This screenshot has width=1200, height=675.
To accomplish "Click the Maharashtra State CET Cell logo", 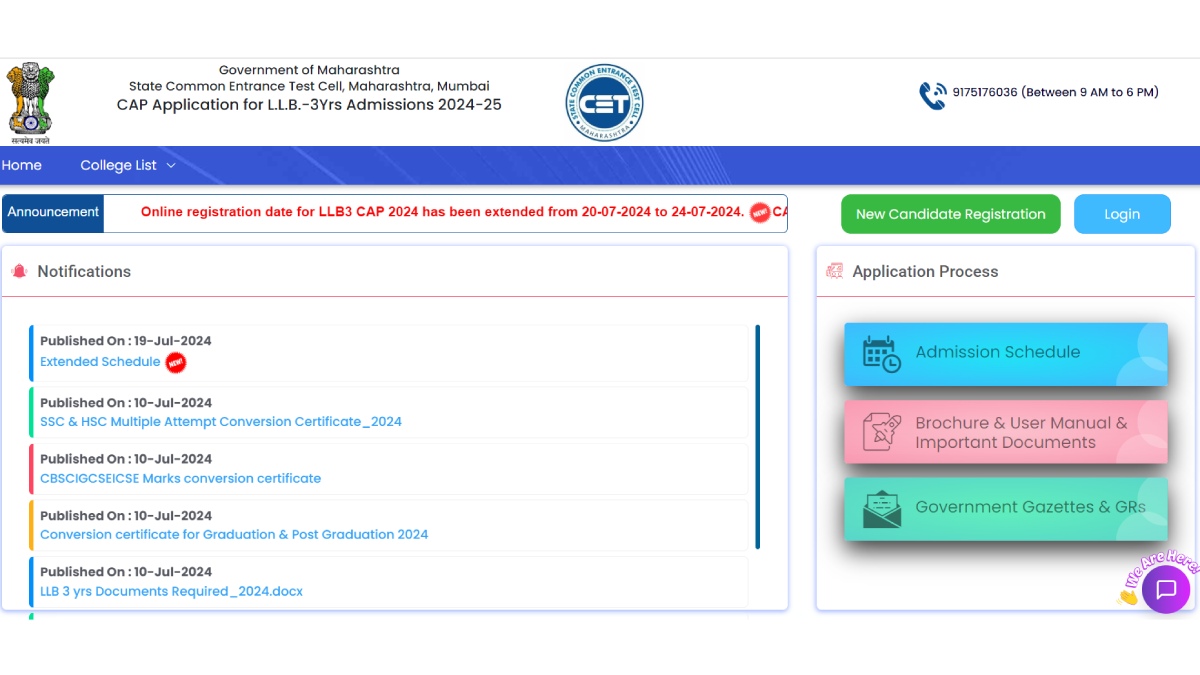I will 604,103.
